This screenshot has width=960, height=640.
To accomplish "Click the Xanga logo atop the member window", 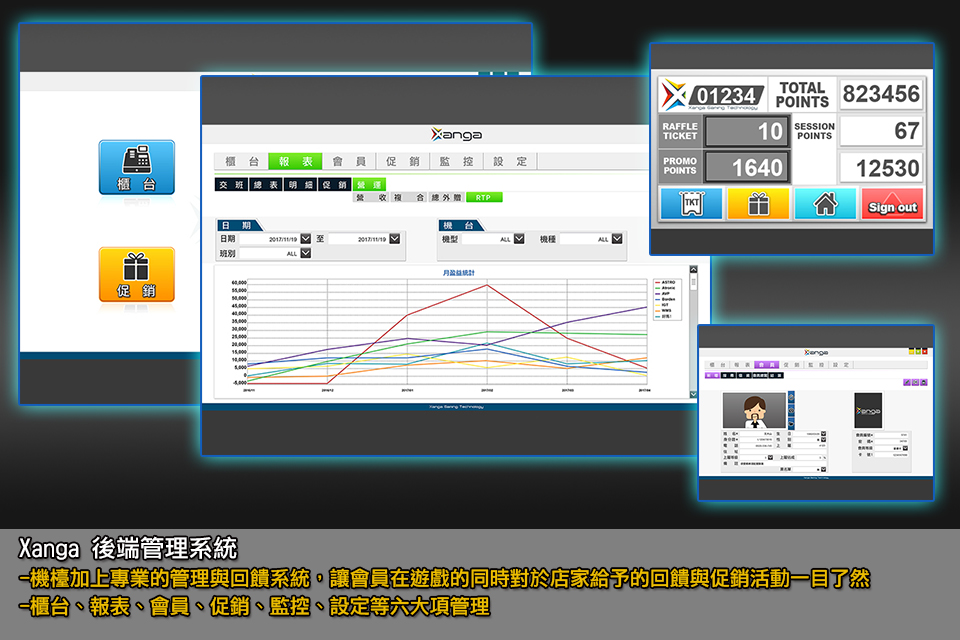I will pos(816,352).
